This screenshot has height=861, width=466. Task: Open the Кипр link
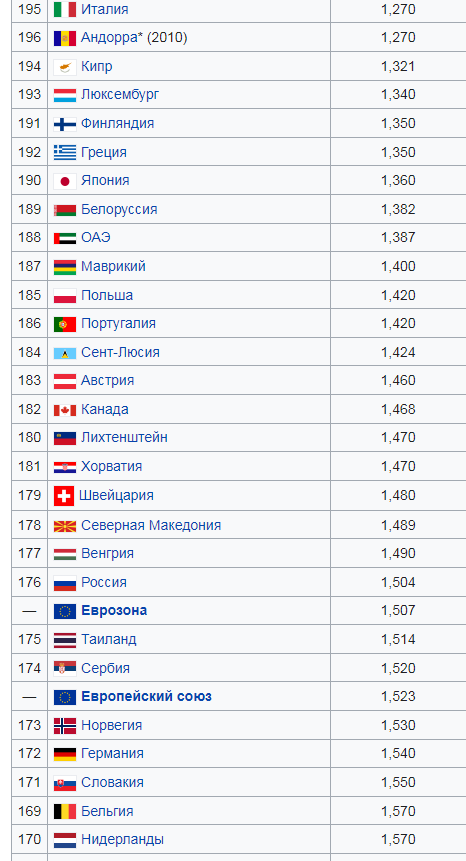point(97,66)
